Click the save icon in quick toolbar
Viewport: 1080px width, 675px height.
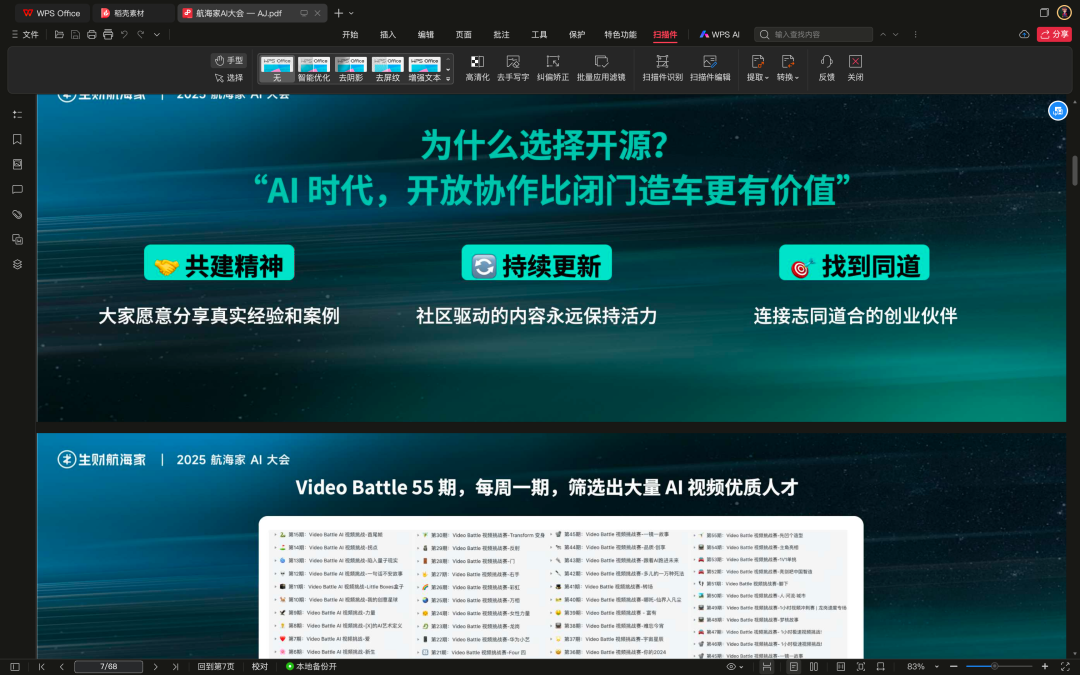[x=75, y=34]
